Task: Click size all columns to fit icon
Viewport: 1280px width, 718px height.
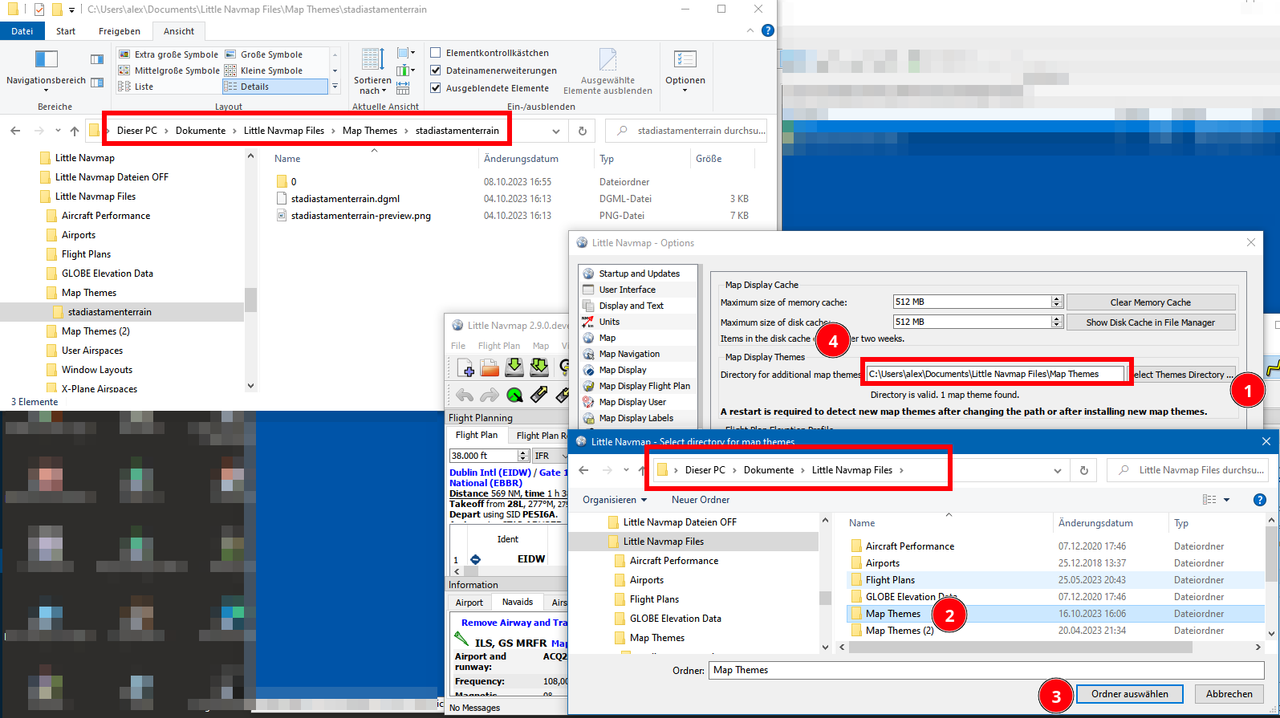Action: coord(404,88)
